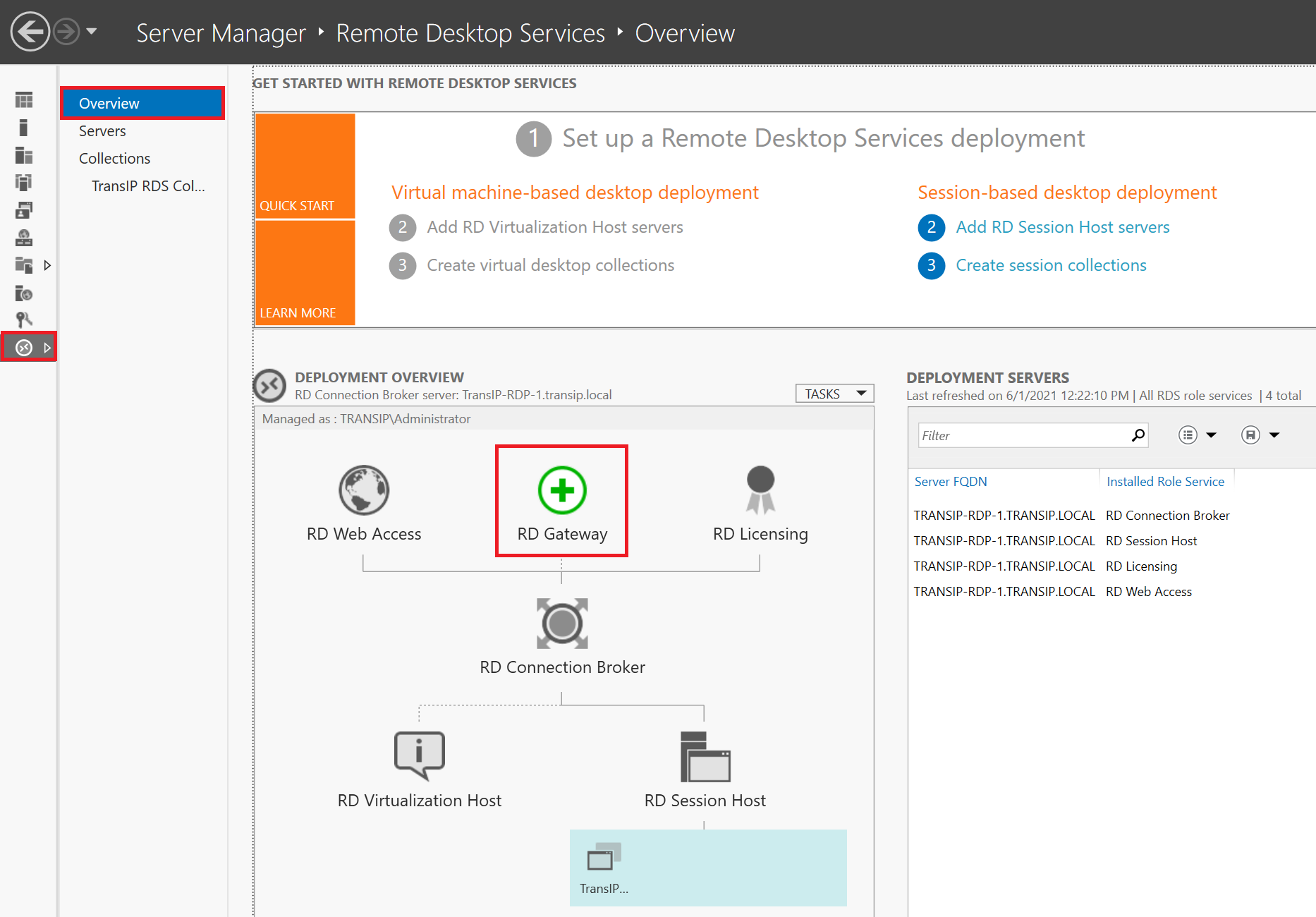This screenshot has width=1316, height=917.
Task: Click the forward navigation arrow
Action: [x=66, y=32]
